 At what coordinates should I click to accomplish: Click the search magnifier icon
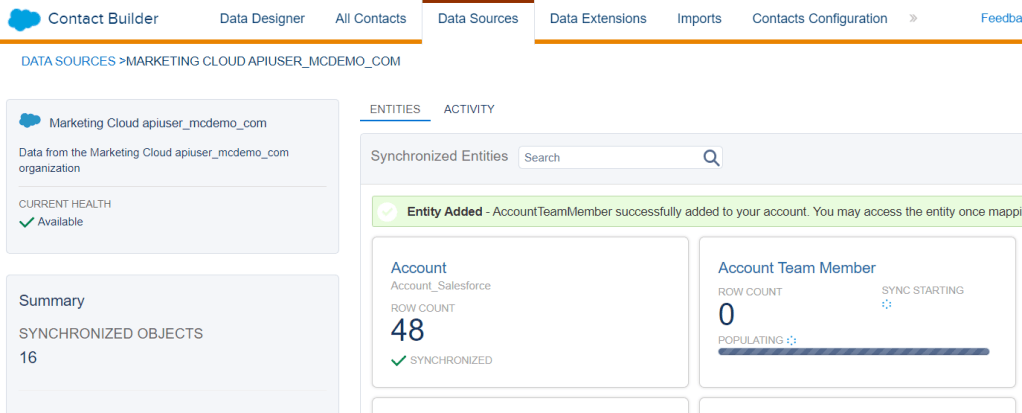[x=711, y=157]
